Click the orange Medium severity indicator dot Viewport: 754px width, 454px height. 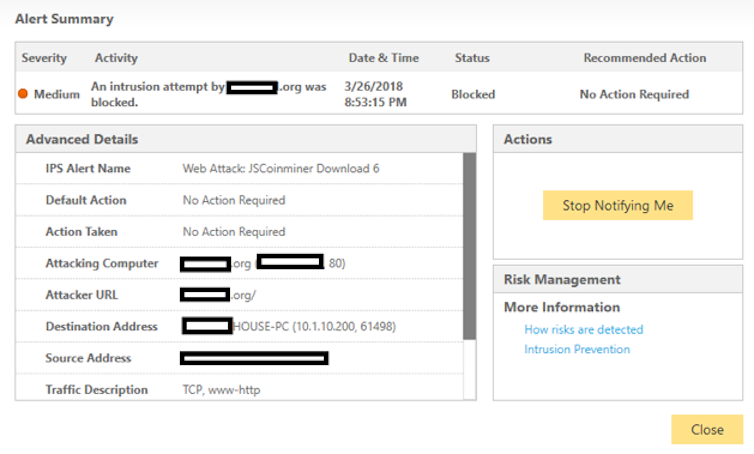[x=24, y=95]
